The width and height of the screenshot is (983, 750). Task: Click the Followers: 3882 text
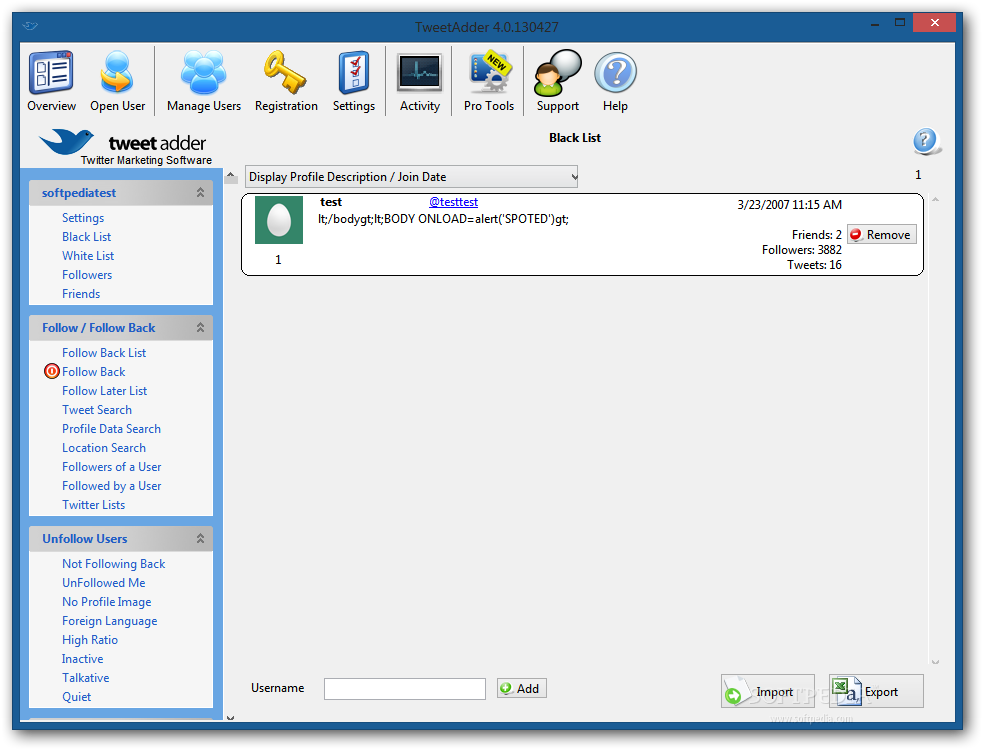click(x=801, y=250)
